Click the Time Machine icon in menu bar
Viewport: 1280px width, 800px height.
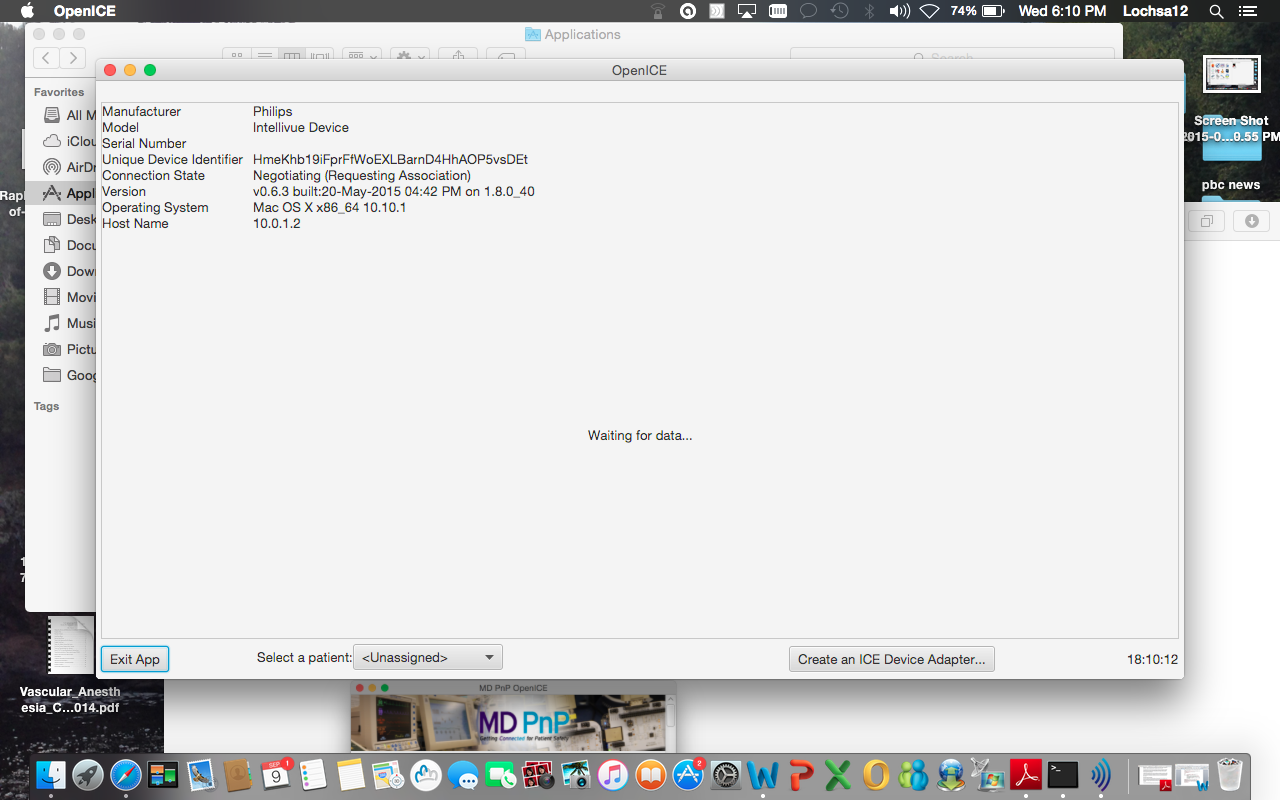840,11
